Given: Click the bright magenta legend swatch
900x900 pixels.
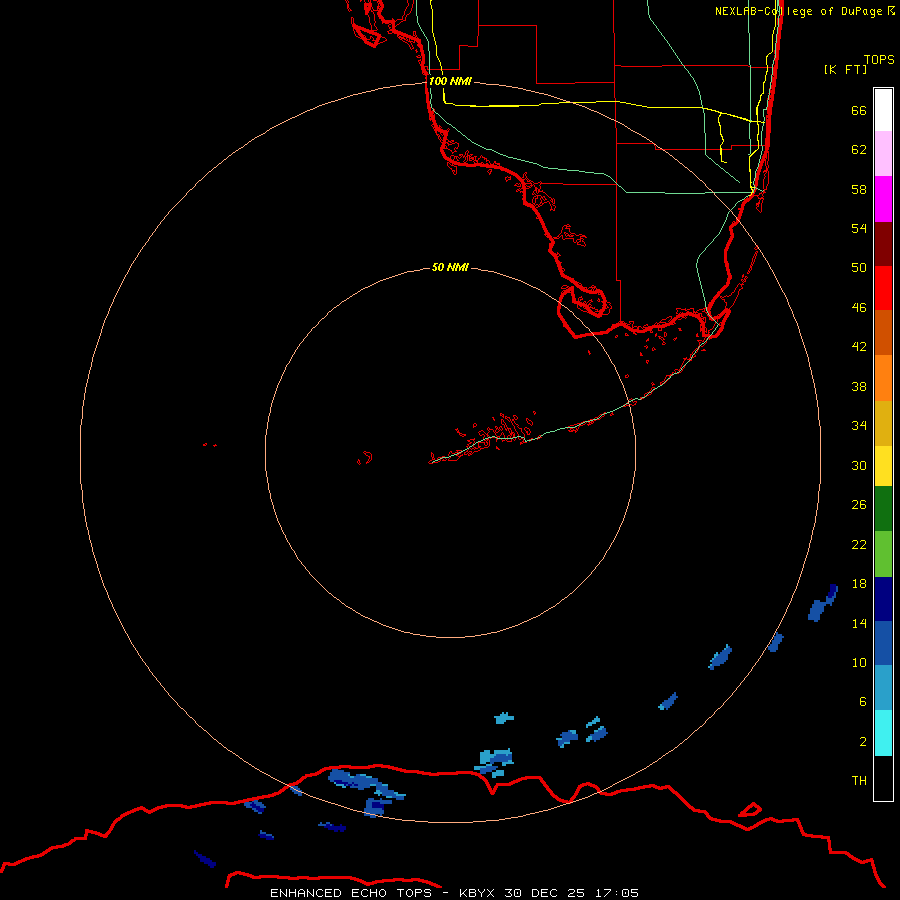Looking at the screenshot, I should point(883,199).
